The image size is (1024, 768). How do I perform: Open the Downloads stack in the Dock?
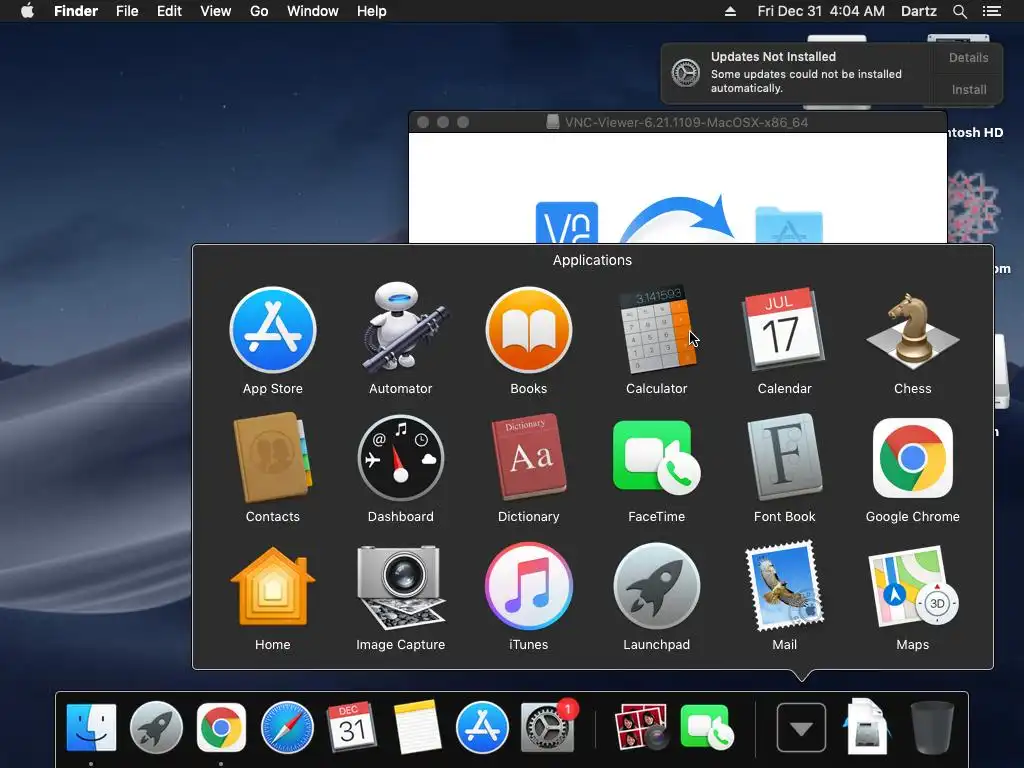click(867, 727)
